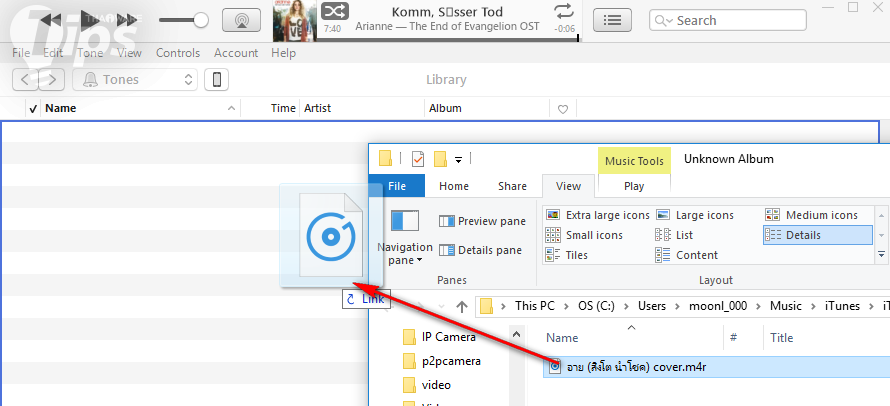Click the playback progress bar
Image resolution: width=890 pixels, height=406 pixels.
[447, 40]
